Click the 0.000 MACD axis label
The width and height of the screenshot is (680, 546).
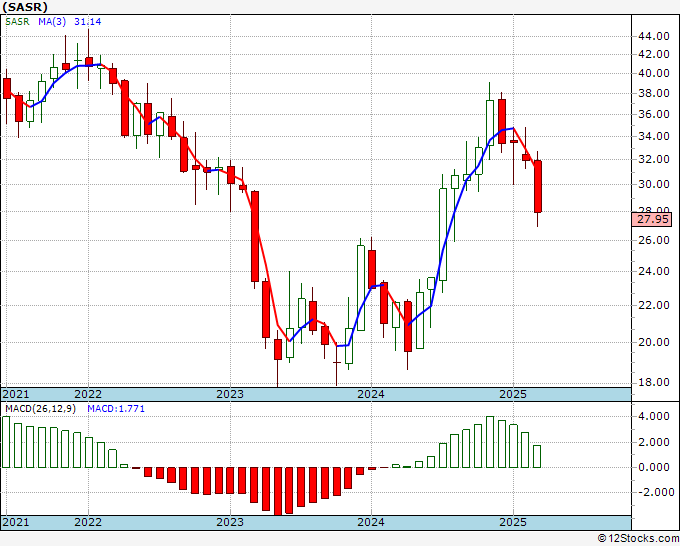tap(654, 467)
